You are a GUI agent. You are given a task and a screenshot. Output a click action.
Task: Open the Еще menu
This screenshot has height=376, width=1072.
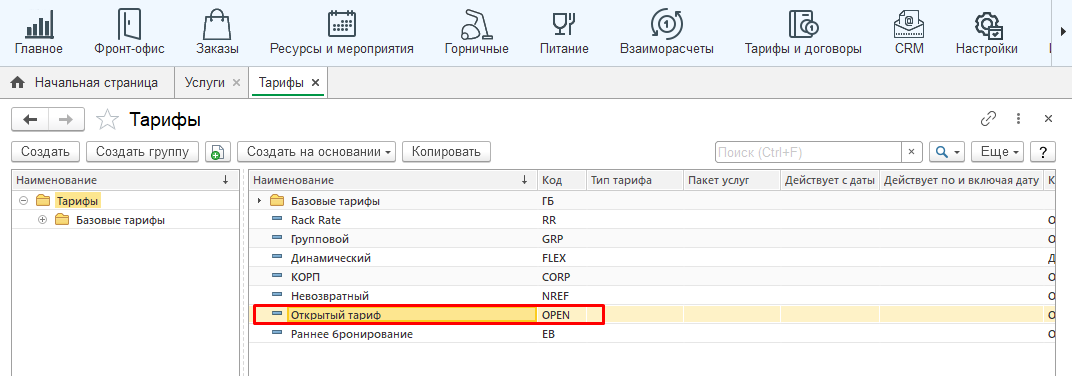click(998, 152)
